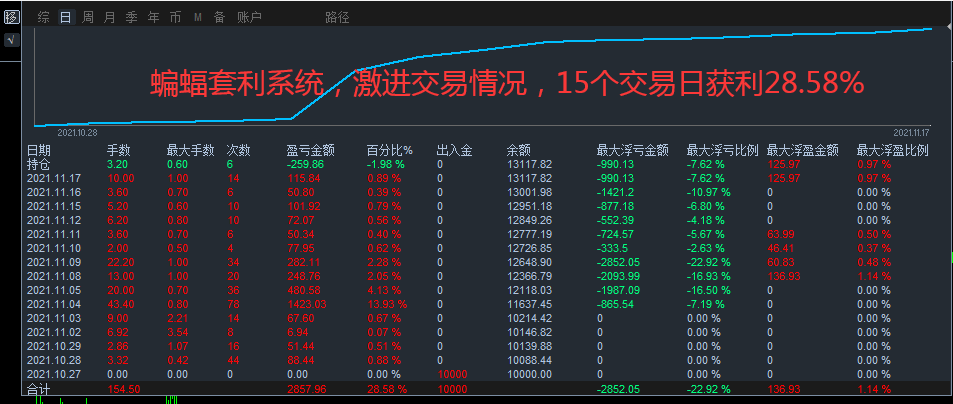Click the -10.97 % floating loss ratio
Viewport: 953px width, 404px height.
coord(709,193)
